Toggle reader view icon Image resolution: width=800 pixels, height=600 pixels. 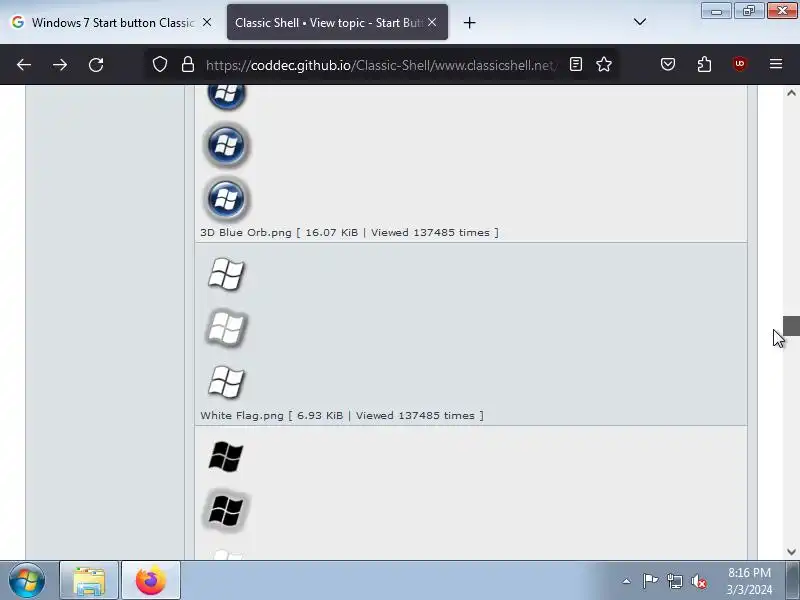[576, 64]
